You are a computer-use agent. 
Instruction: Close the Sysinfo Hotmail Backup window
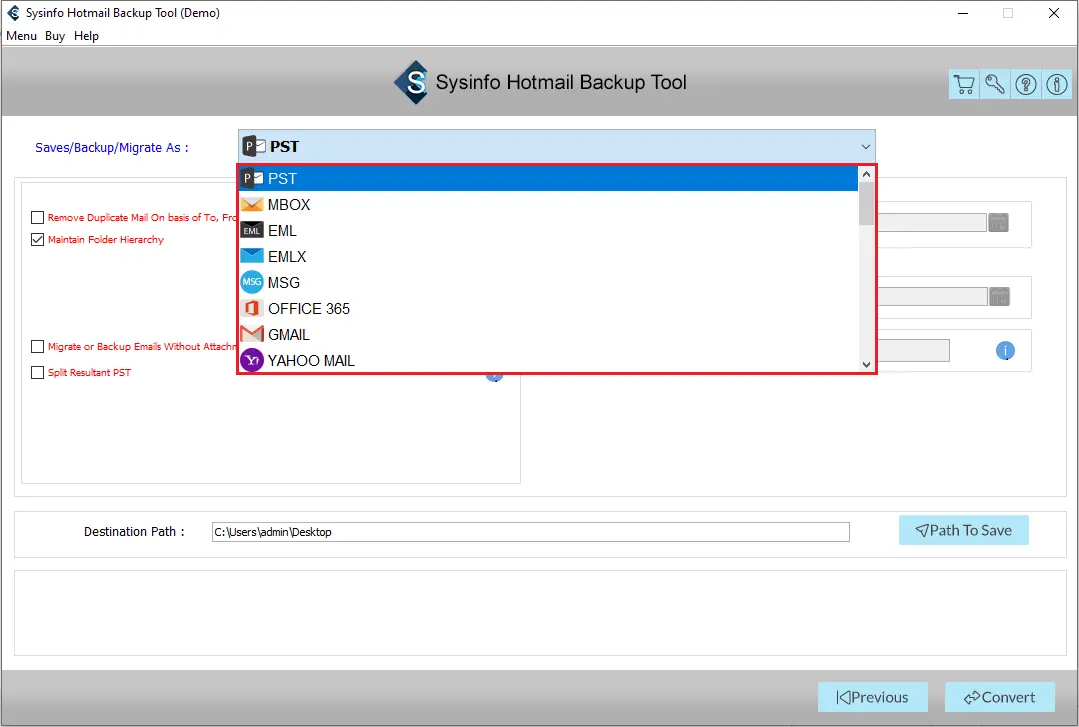[x=1054, y=13]
